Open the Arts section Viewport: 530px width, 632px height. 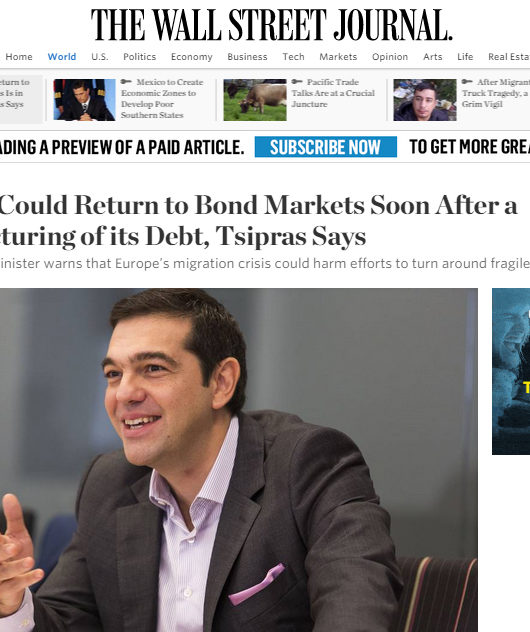tap(432, 57)
